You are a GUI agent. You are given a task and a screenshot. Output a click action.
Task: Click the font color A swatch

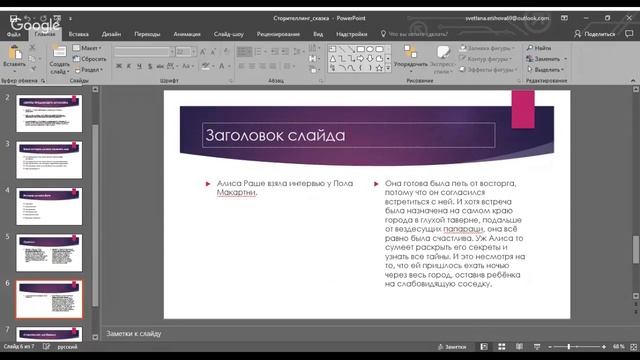tap(222, 66)
